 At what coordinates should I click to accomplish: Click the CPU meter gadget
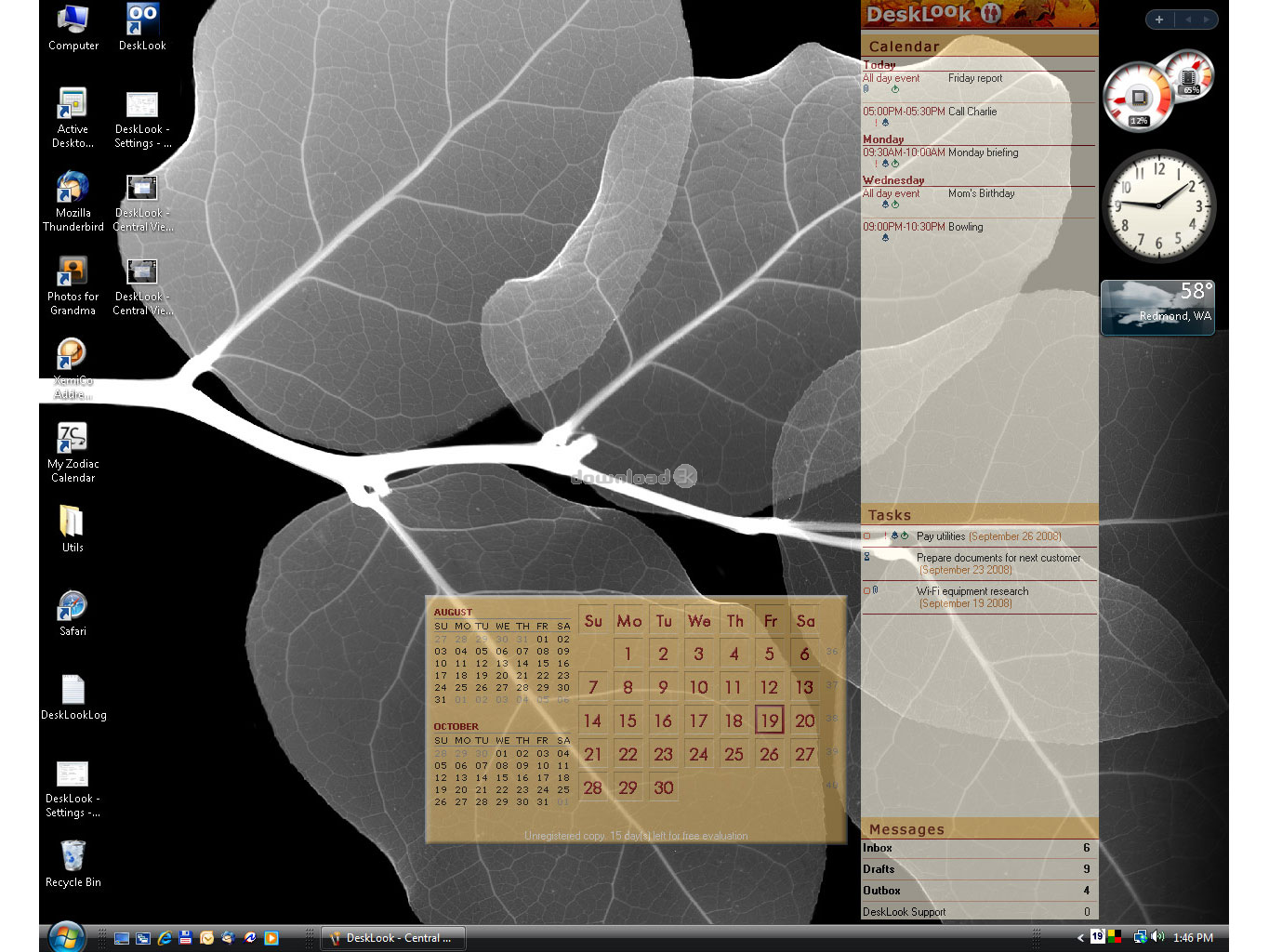(1140, 98)
